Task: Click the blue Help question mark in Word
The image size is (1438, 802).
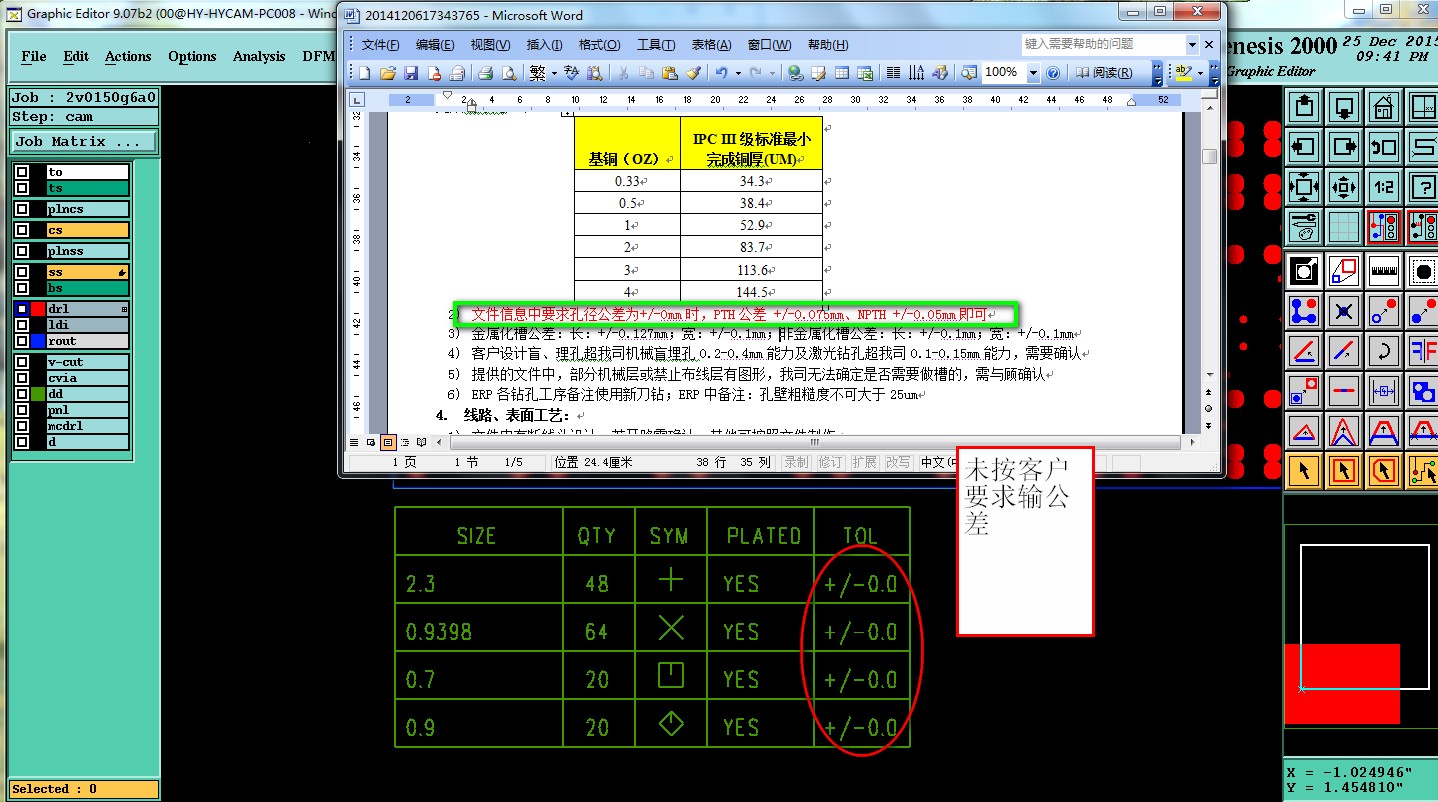Action: pyautogui.click(x=1053, y=73)
